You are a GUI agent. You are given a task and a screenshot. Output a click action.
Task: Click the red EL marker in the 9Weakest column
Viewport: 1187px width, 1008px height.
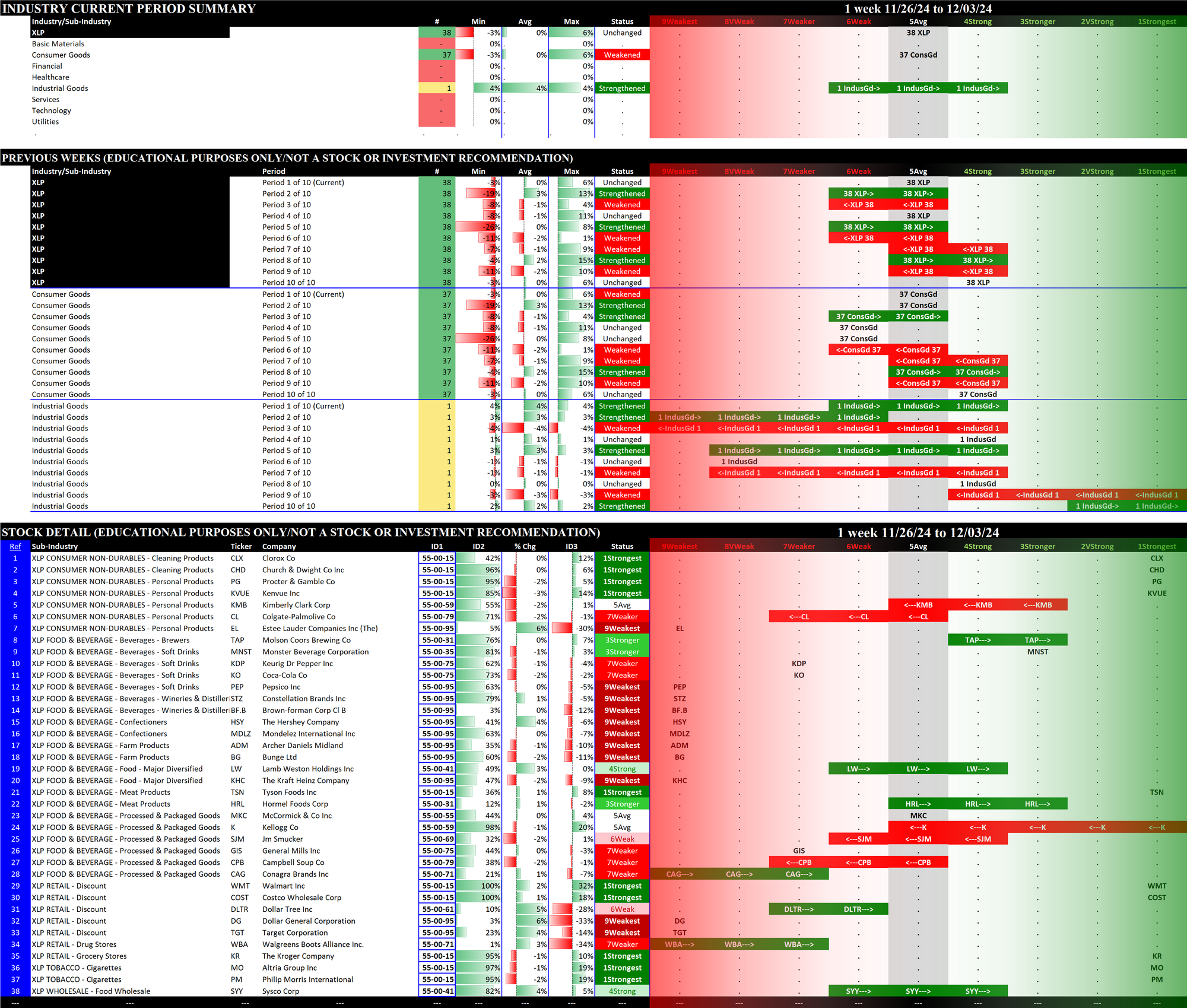pyautogui.click(x=680, y=629)
